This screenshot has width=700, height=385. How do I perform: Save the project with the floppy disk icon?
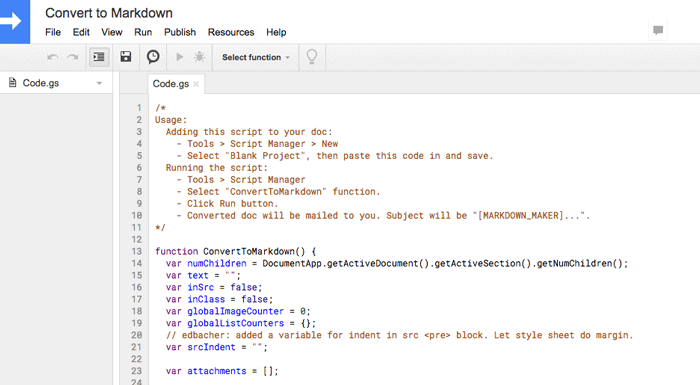(x=126, y=57)
